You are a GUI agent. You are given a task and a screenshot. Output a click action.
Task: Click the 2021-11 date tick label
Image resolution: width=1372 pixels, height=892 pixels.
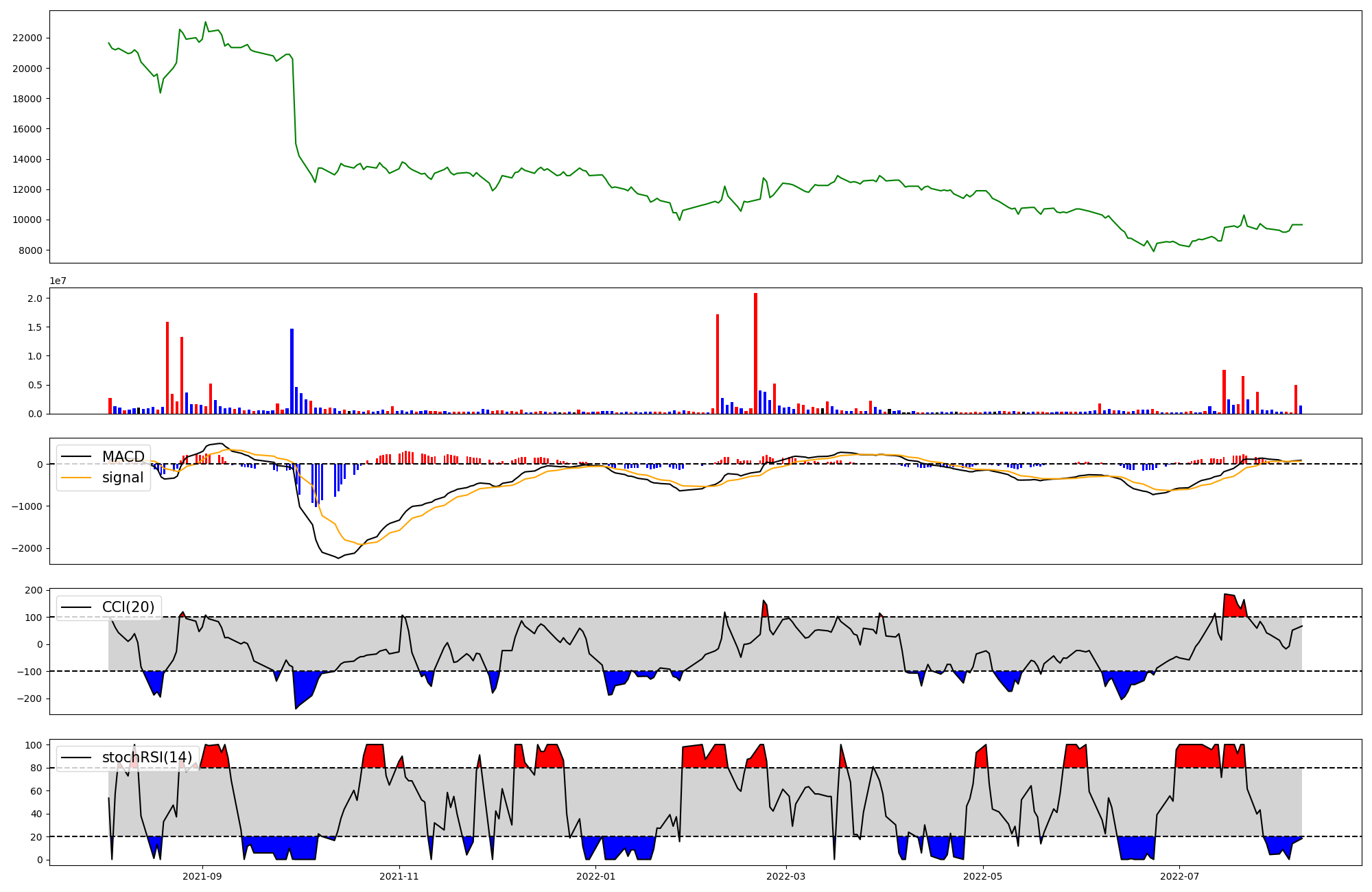click(x=399, y=876)
